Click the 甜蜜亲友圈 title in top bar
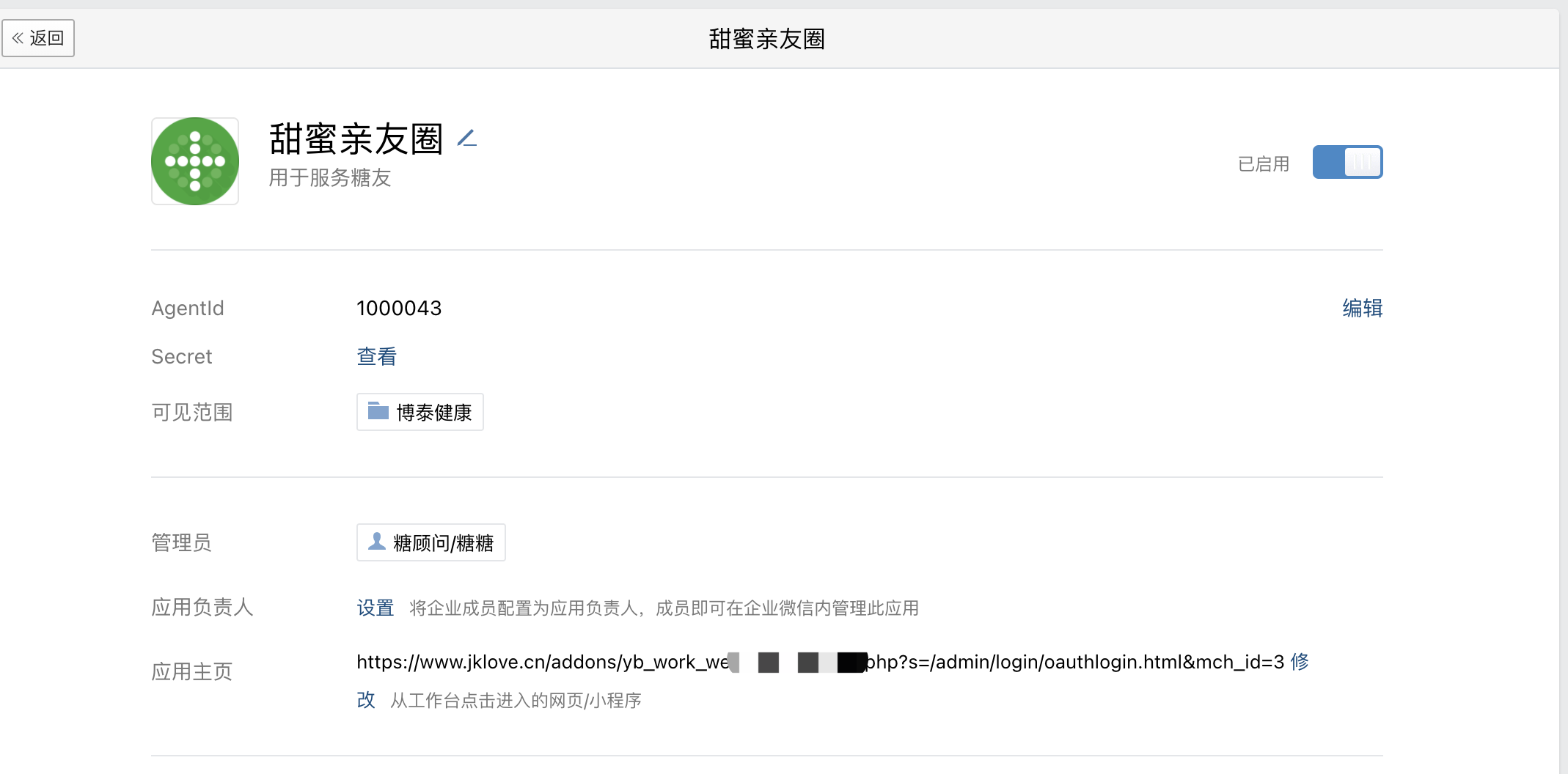This screenshot has height=774, width=1568. (767, 39)
